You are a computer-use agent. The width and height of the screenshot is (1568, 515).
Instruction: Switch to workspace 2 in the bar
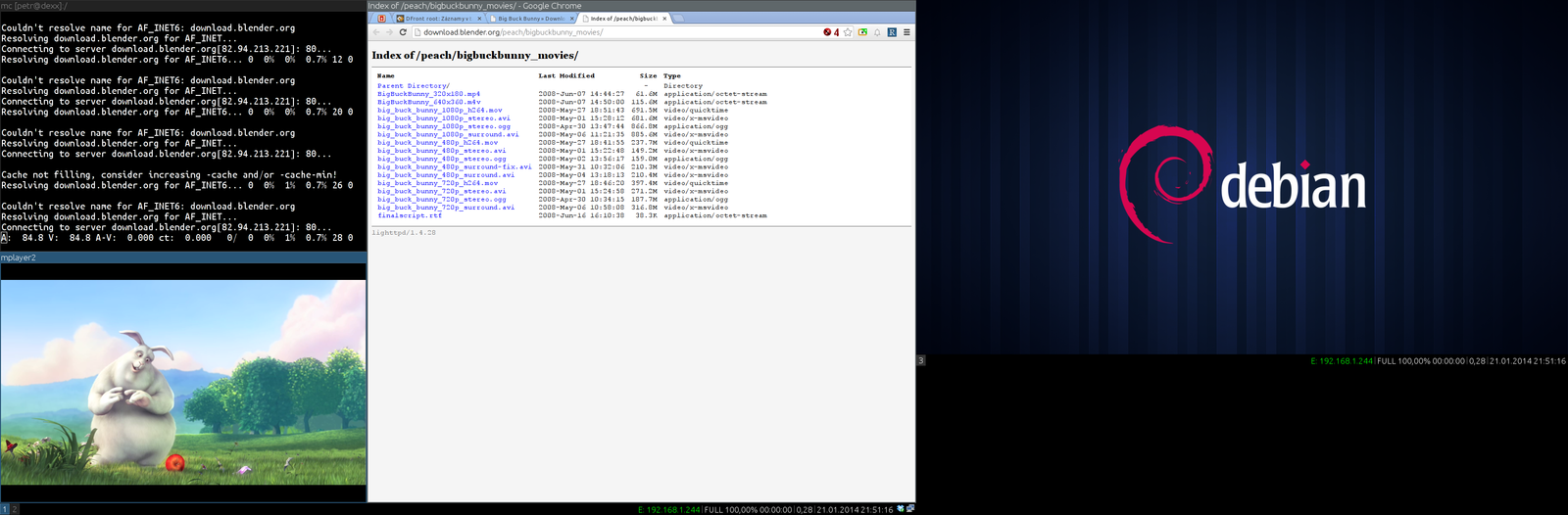coord(15,509)
